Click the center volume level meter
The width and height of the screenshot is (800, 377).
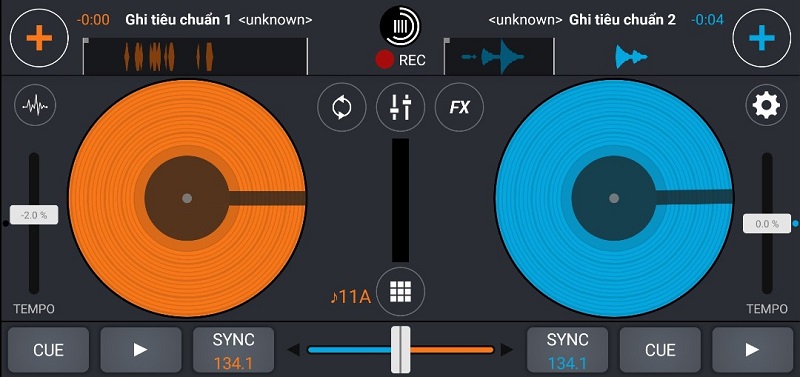401,200
